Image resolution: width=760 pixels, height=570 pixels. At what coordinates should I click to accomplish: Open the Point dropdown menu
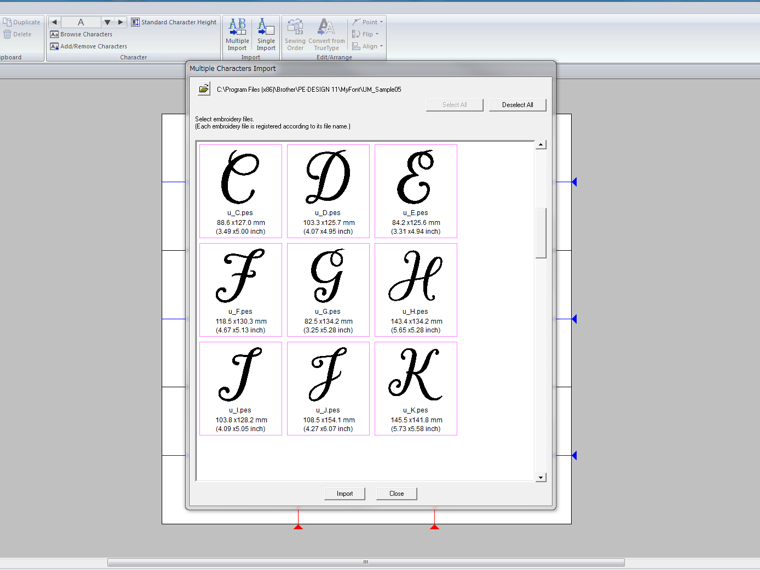pyautogui.click(x=367, y=22)
